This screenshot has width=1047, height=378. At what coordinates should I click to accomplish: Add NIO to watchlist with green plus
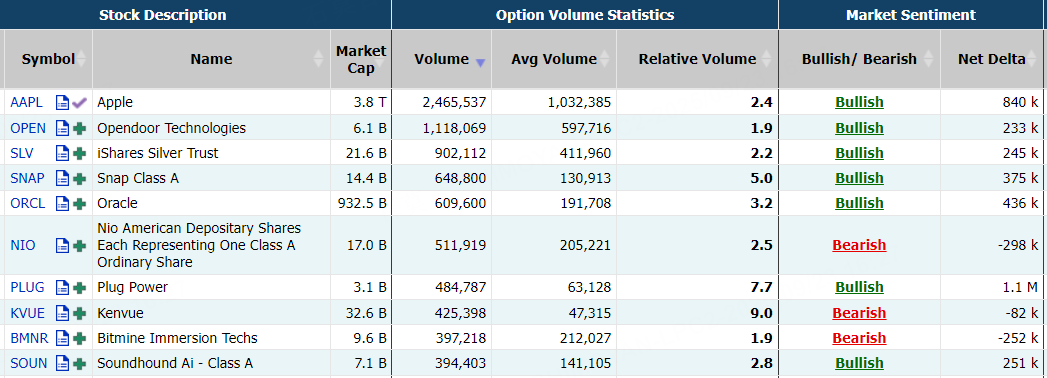tap(79, 245)
